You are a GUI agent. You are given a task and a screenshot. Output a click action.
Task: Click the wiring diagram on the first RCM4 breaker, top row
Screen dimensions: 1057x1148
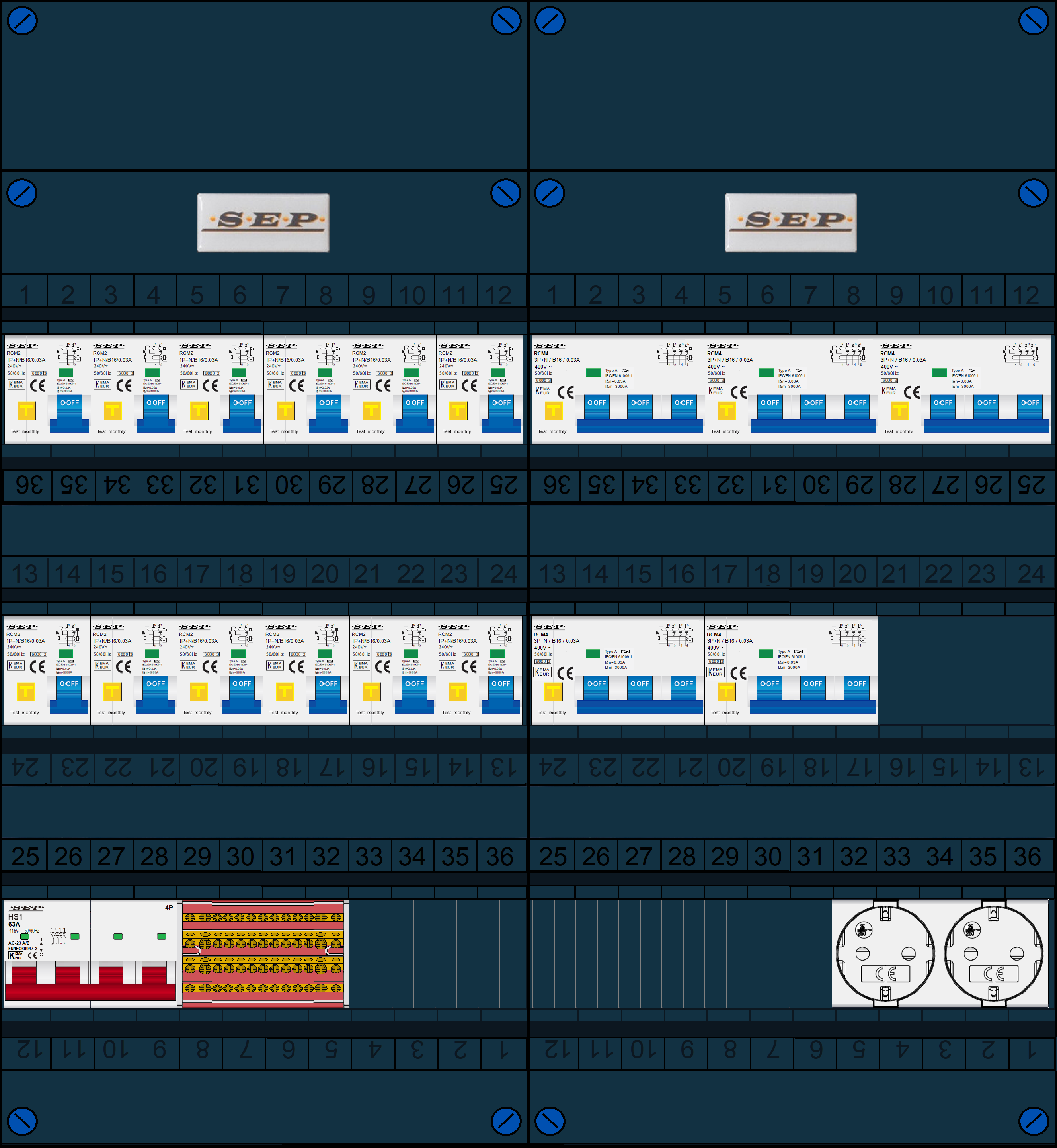[675, 354]
